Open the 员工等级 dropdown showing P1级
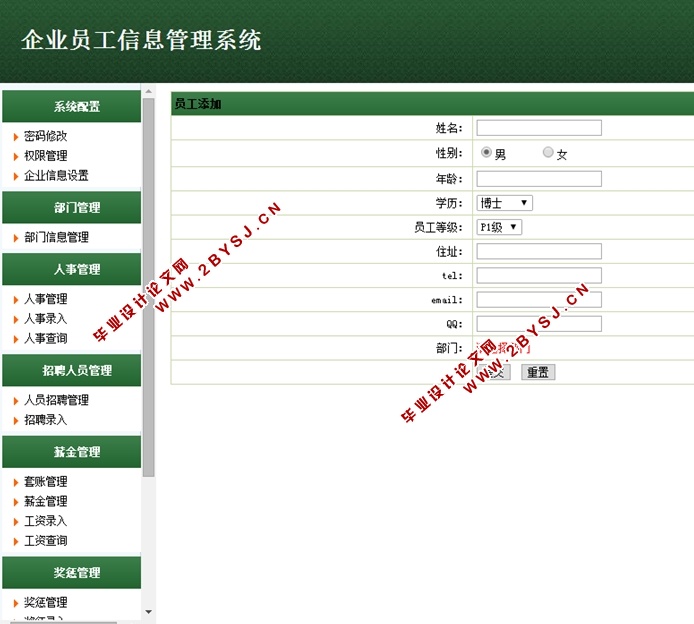This screenshot has height=624, width=694. 499,227
